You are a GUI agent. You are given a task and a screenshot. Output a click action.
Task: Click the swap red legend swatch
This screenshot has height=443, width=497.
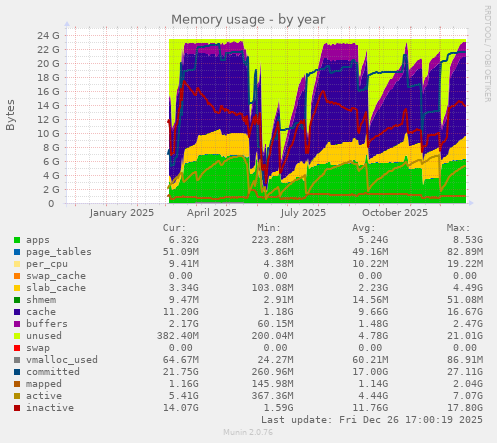[17, 348]
